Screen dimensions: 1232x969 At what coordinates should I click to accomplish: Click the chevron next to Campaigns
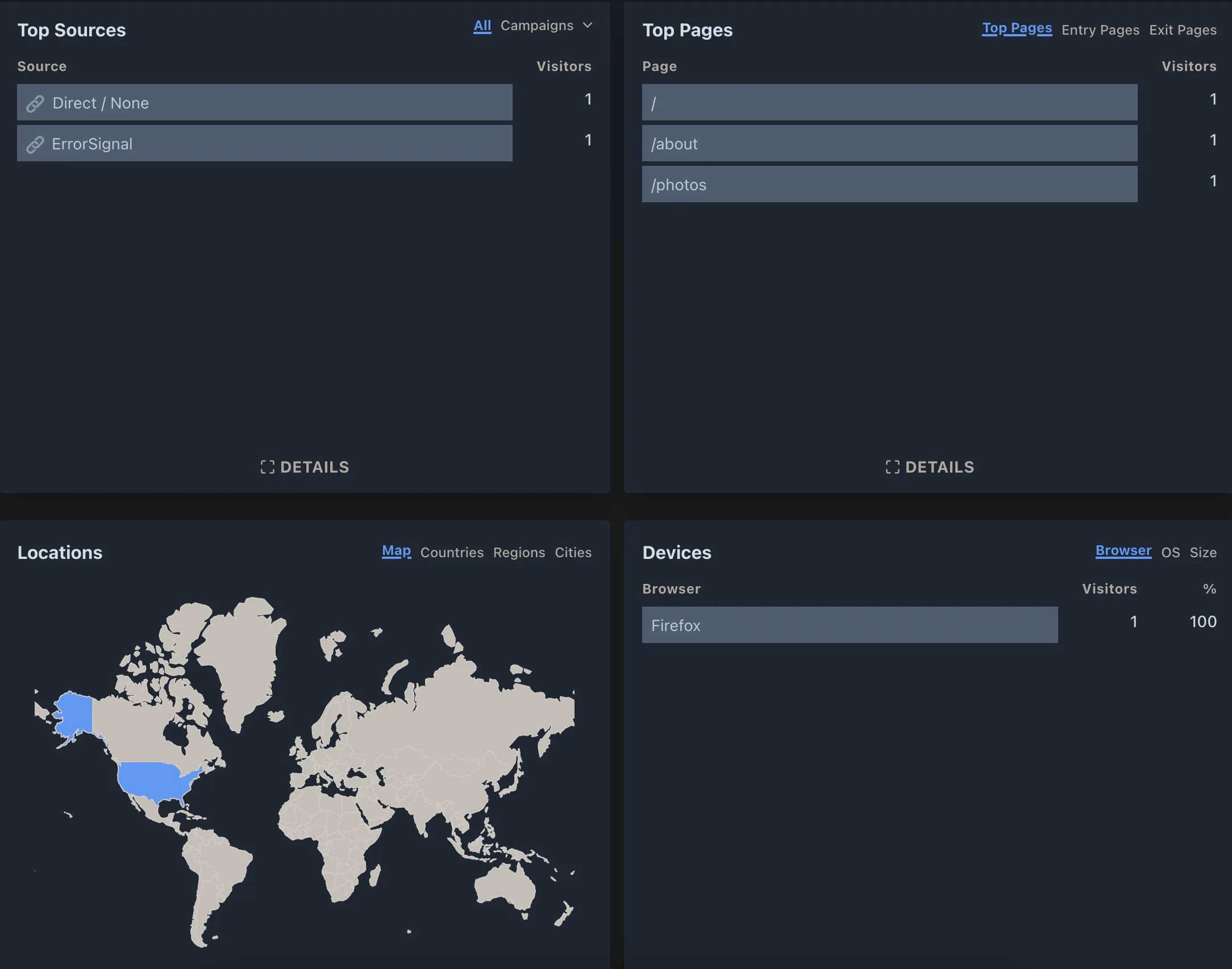[x=588, y=26]
